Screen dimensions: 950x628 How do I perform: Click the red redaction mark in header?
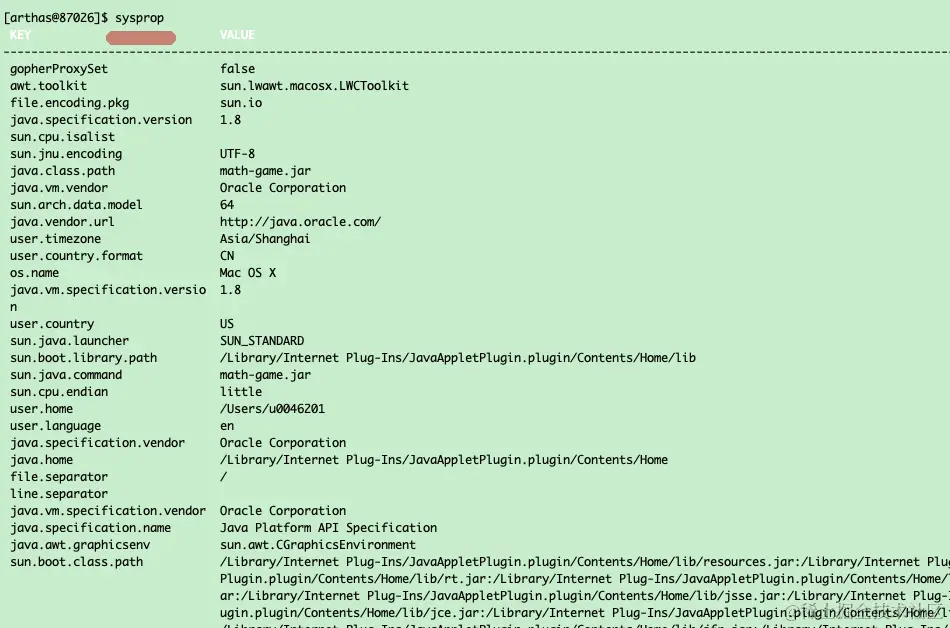coord(141,38)
